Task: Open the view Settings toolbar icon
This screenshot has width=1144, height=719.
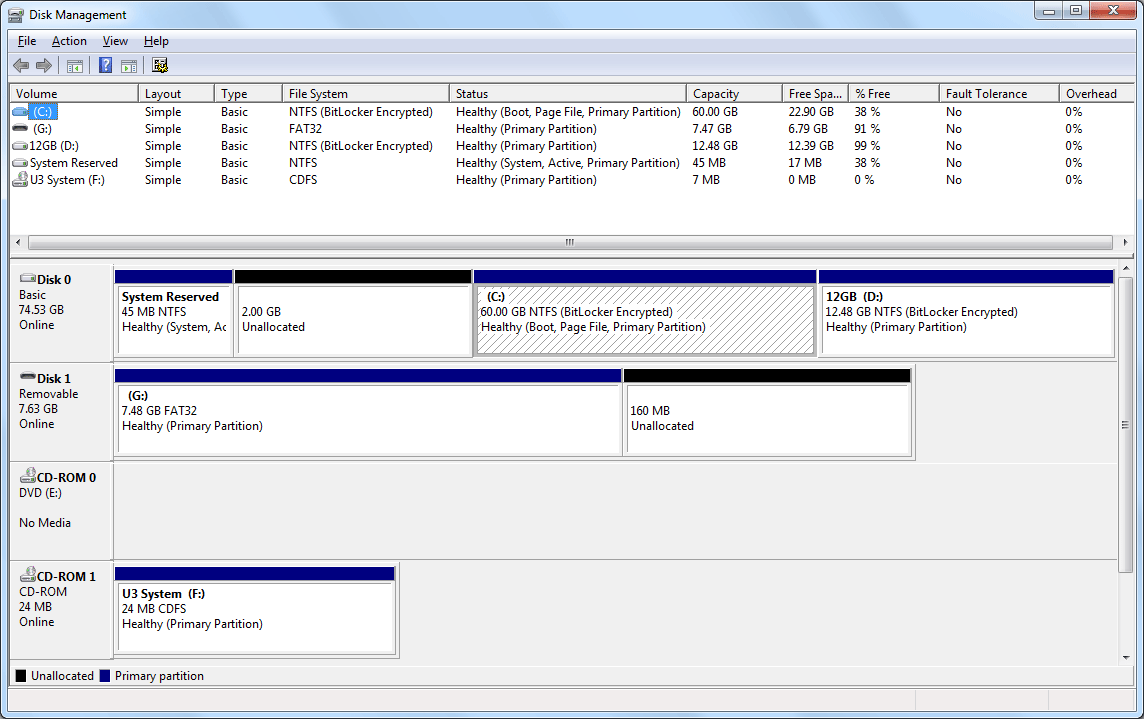Action: tap(160, 66)
